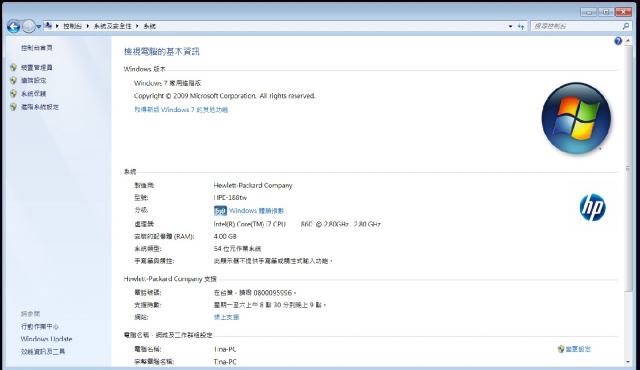Click the Intel(R) Core(TM) i7 CPU processor text

click(297, 224)
